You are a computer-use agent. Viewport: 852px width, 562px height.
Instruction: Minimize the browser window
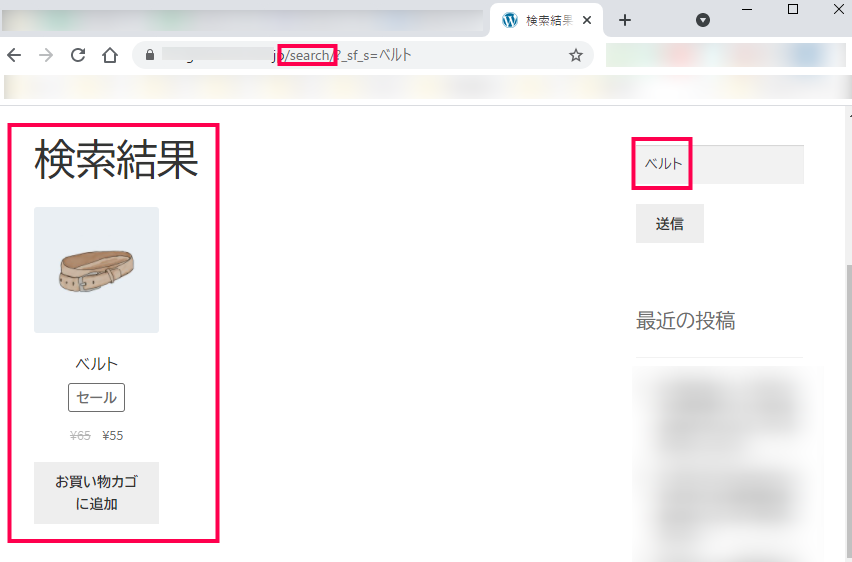(747, 9)
